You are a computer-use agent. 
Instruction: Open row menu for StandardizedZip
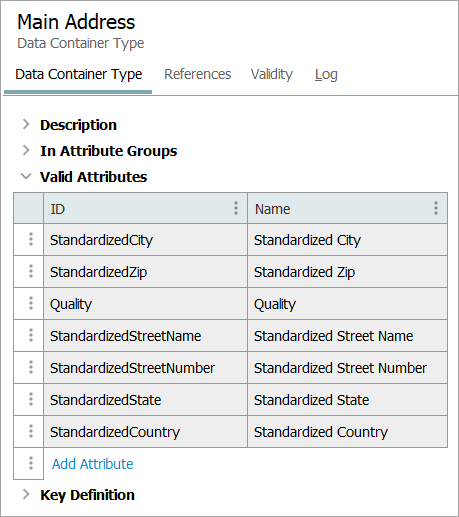[x=31, y=271]
